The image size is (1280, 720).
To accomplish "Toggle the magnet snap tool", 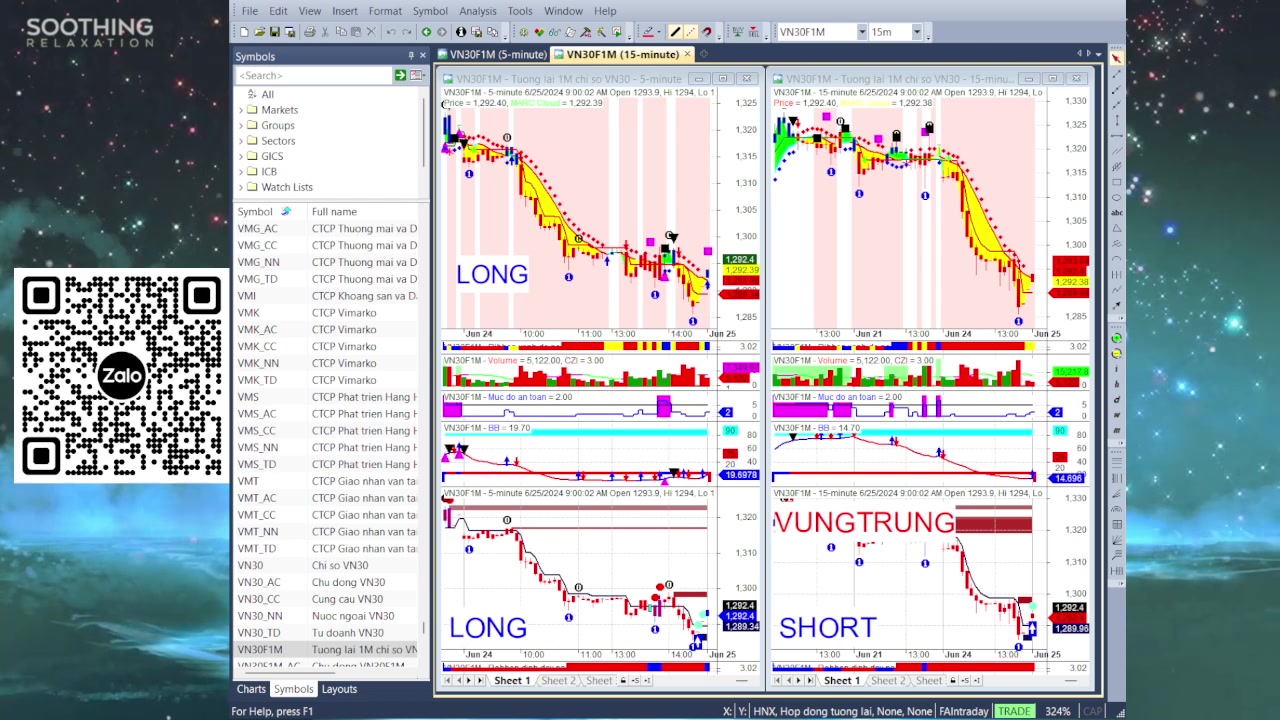I will [707, 32].
